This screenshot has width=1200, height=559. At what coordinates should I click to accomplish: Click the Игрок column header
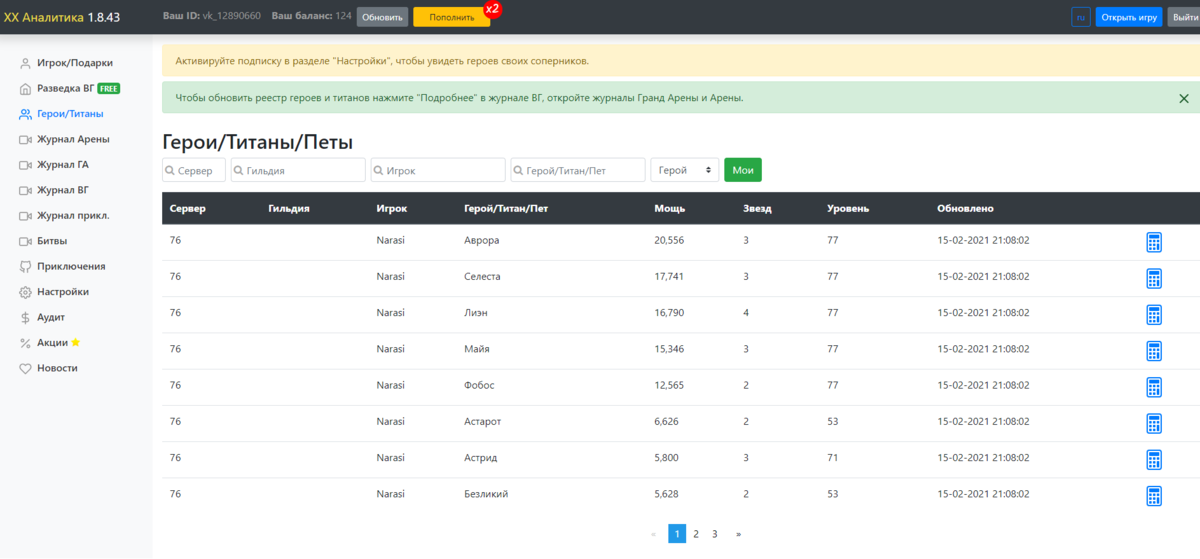click(x=392, y=208)
